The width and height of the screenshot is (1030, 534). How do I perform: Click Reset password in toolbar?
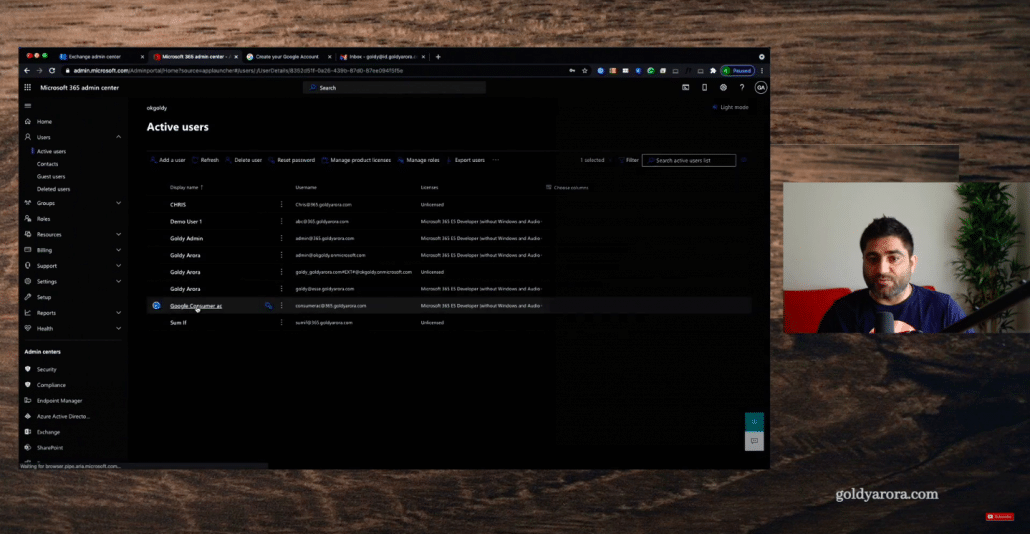click(292, 160)
